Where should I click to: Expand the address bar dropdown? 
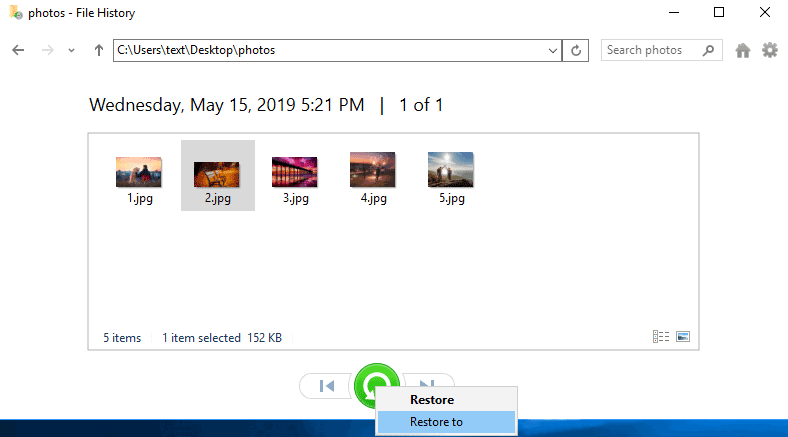click(x=554, y=50)
